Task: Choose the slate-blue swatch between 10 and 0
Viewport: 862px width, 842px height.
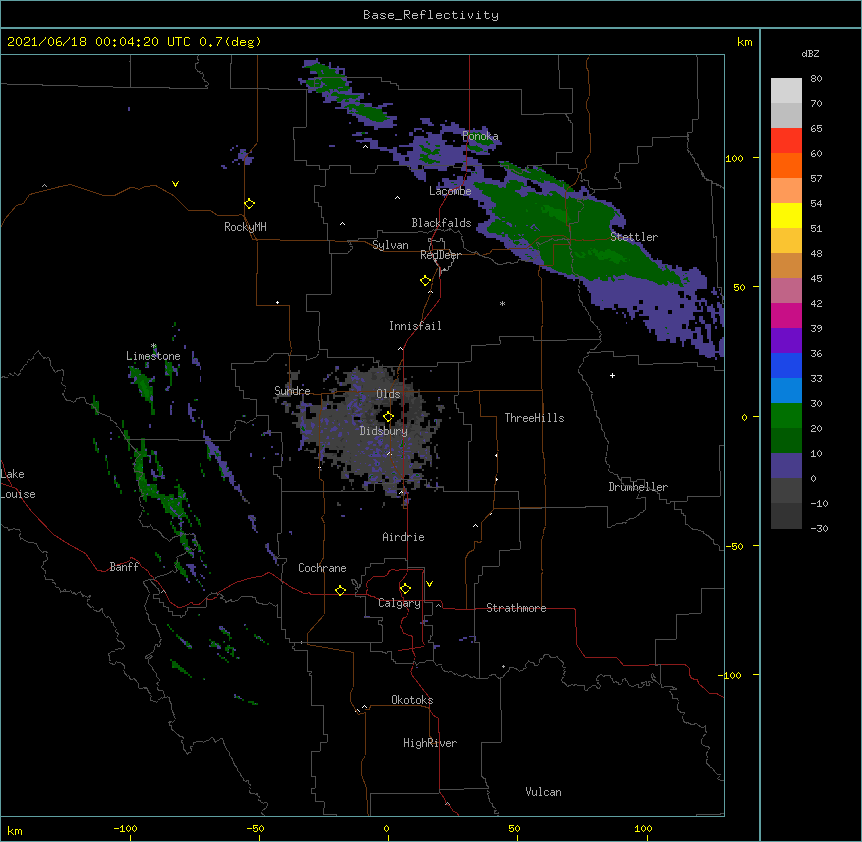Action: click(786, 466)
